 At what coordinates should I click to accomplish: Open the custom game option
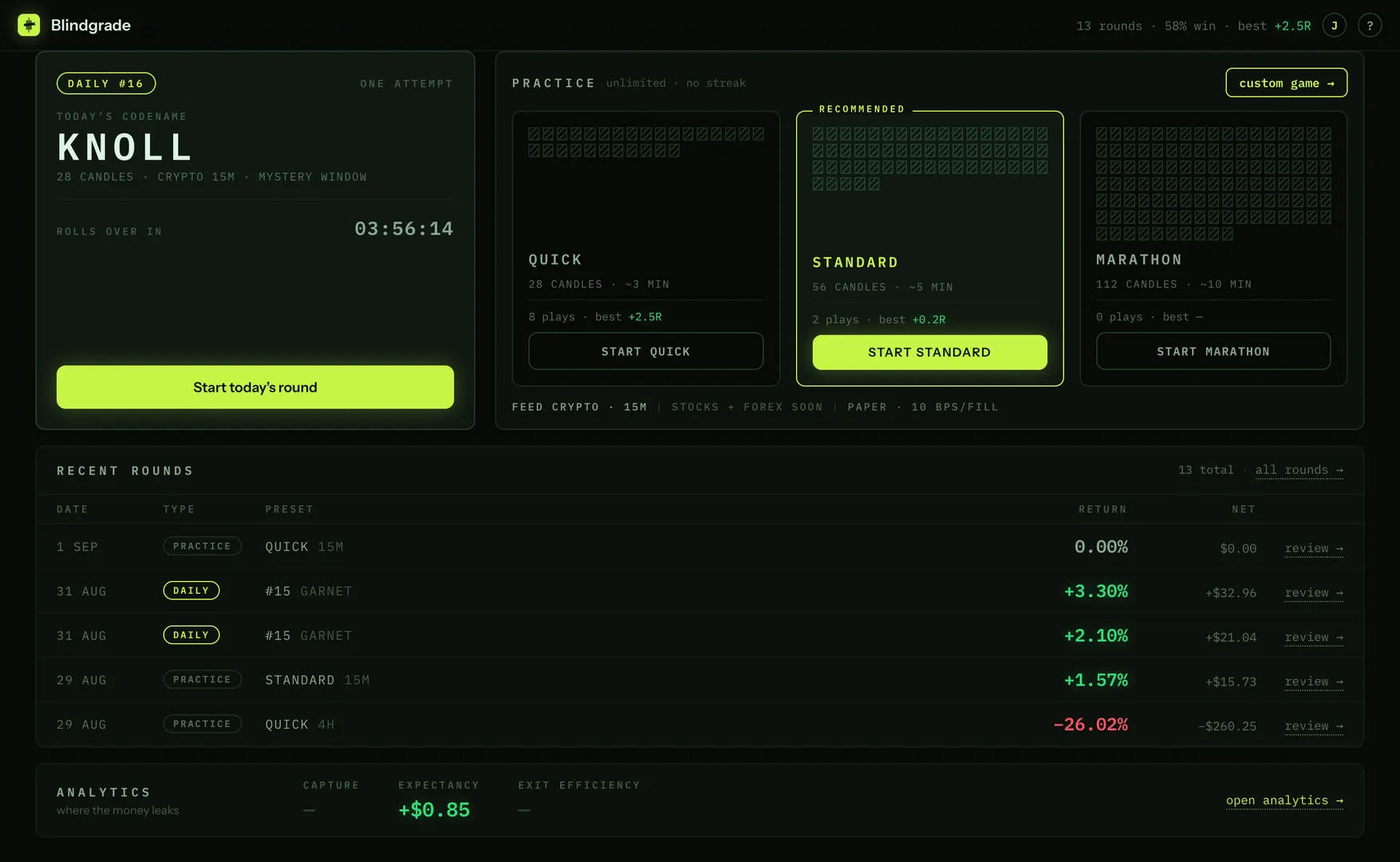point(1286,83)
